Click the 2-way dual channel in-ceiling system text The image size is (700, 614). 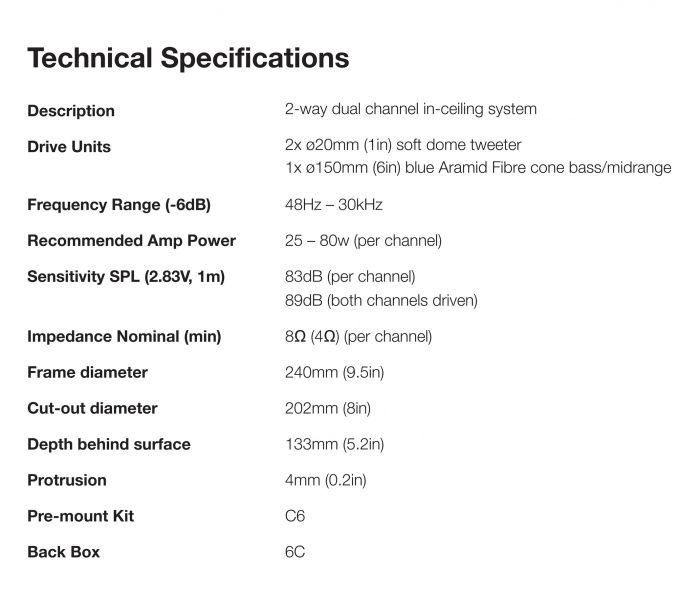coord(411,110)
